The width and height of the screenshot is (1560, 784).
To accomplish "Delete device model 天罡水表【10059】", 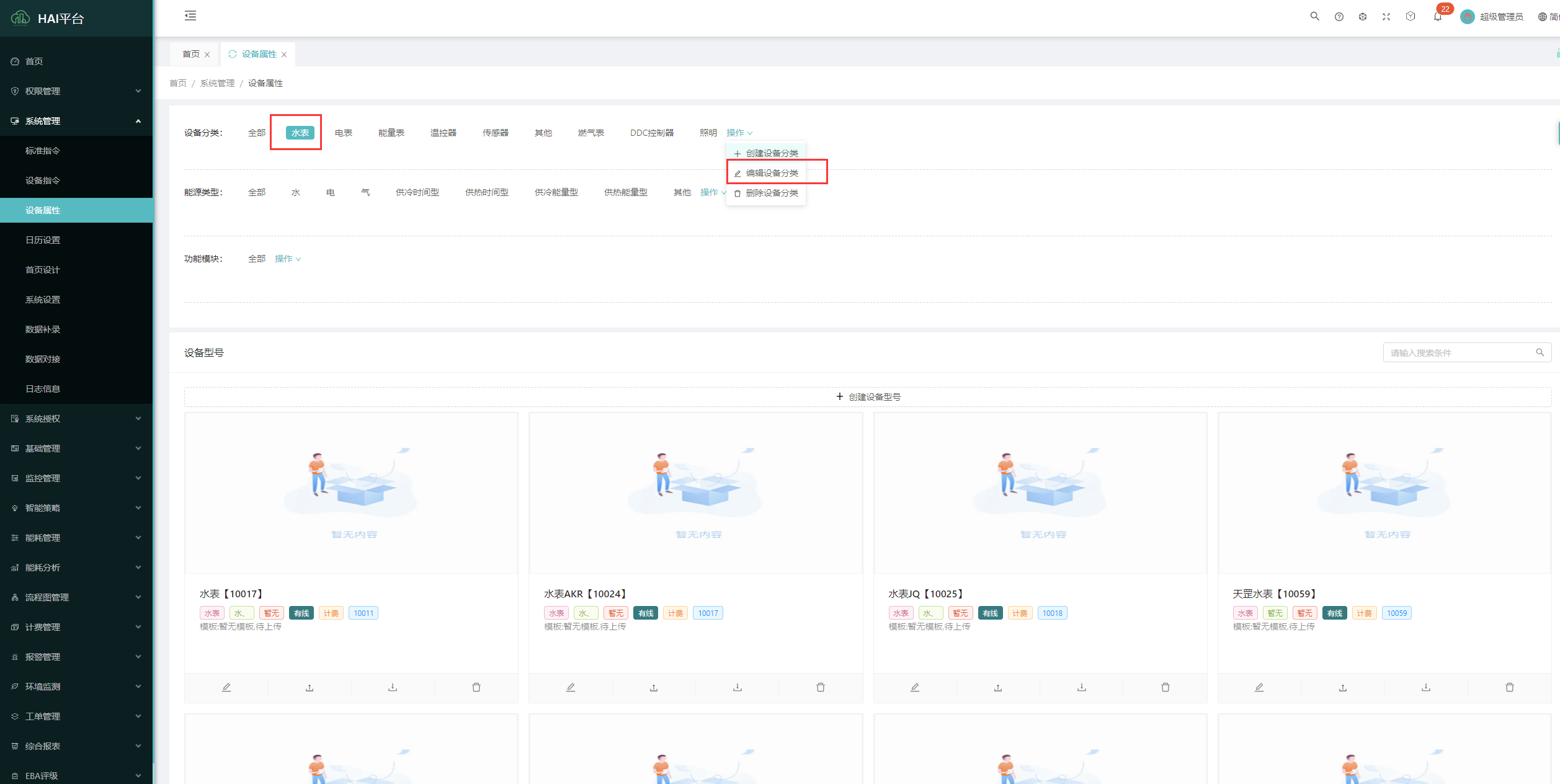I will 1510,687.
